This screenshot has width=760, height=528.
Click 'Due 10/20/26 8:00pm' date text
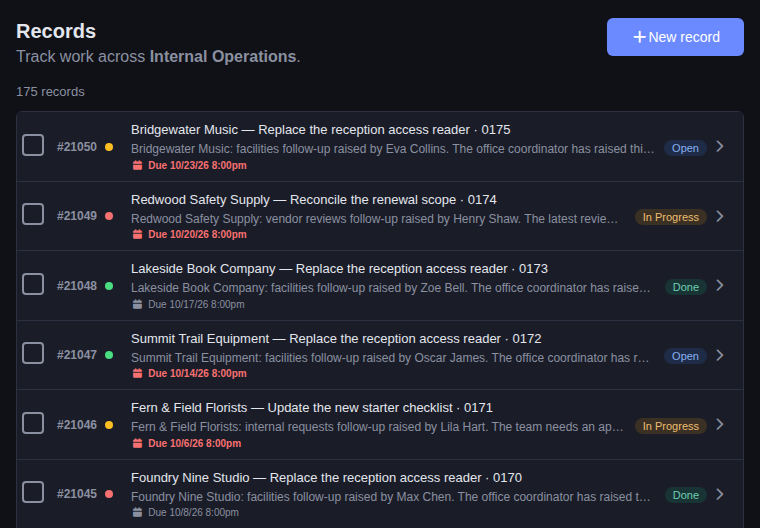pyautogui.click(x=197, y=235)
